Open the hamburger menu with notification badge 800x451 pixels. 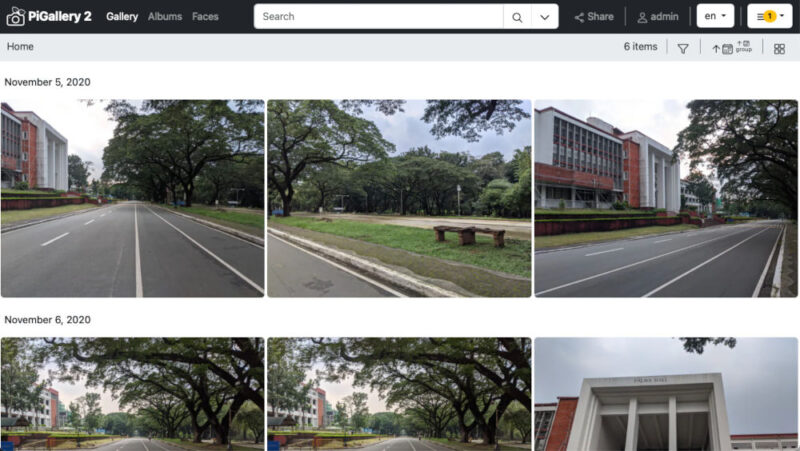click(x=770, y=16)
